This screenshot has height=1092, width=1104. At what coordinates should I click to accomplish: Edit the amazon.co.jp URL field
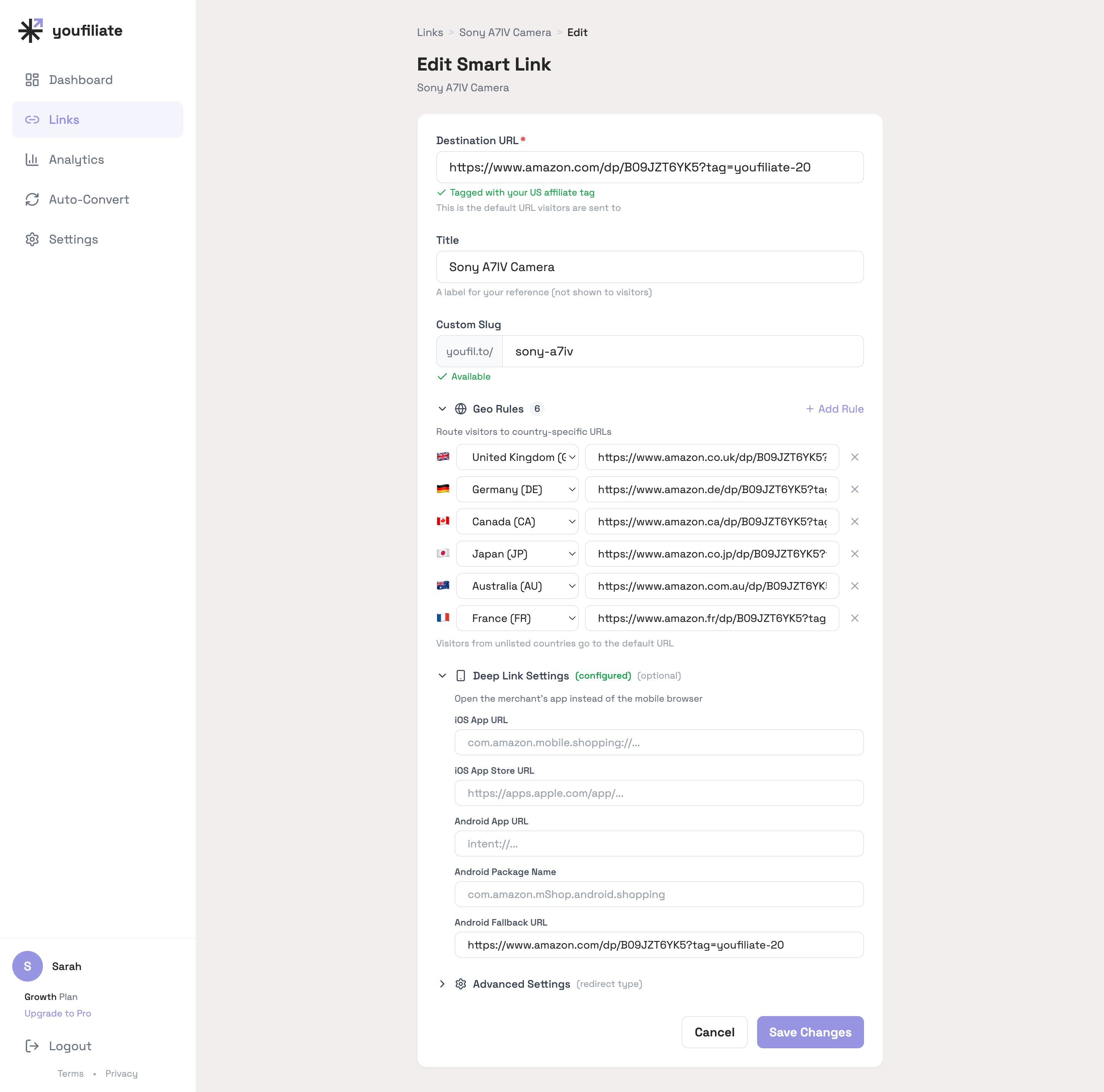pos(712,554)
